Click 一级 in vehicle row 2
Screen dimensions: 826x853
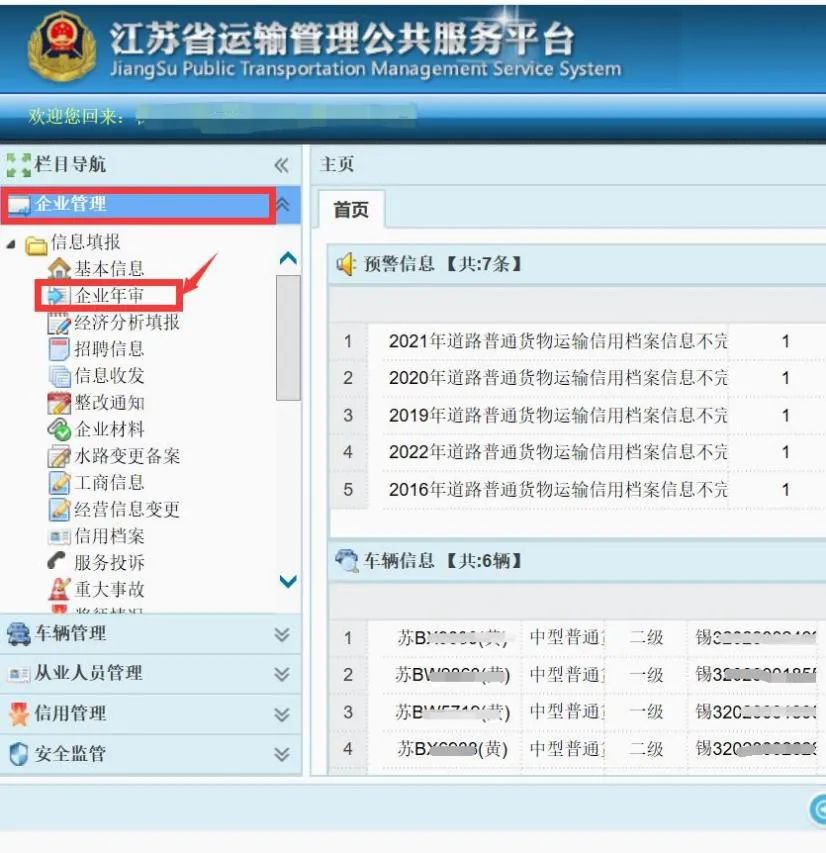click(646, 675)
